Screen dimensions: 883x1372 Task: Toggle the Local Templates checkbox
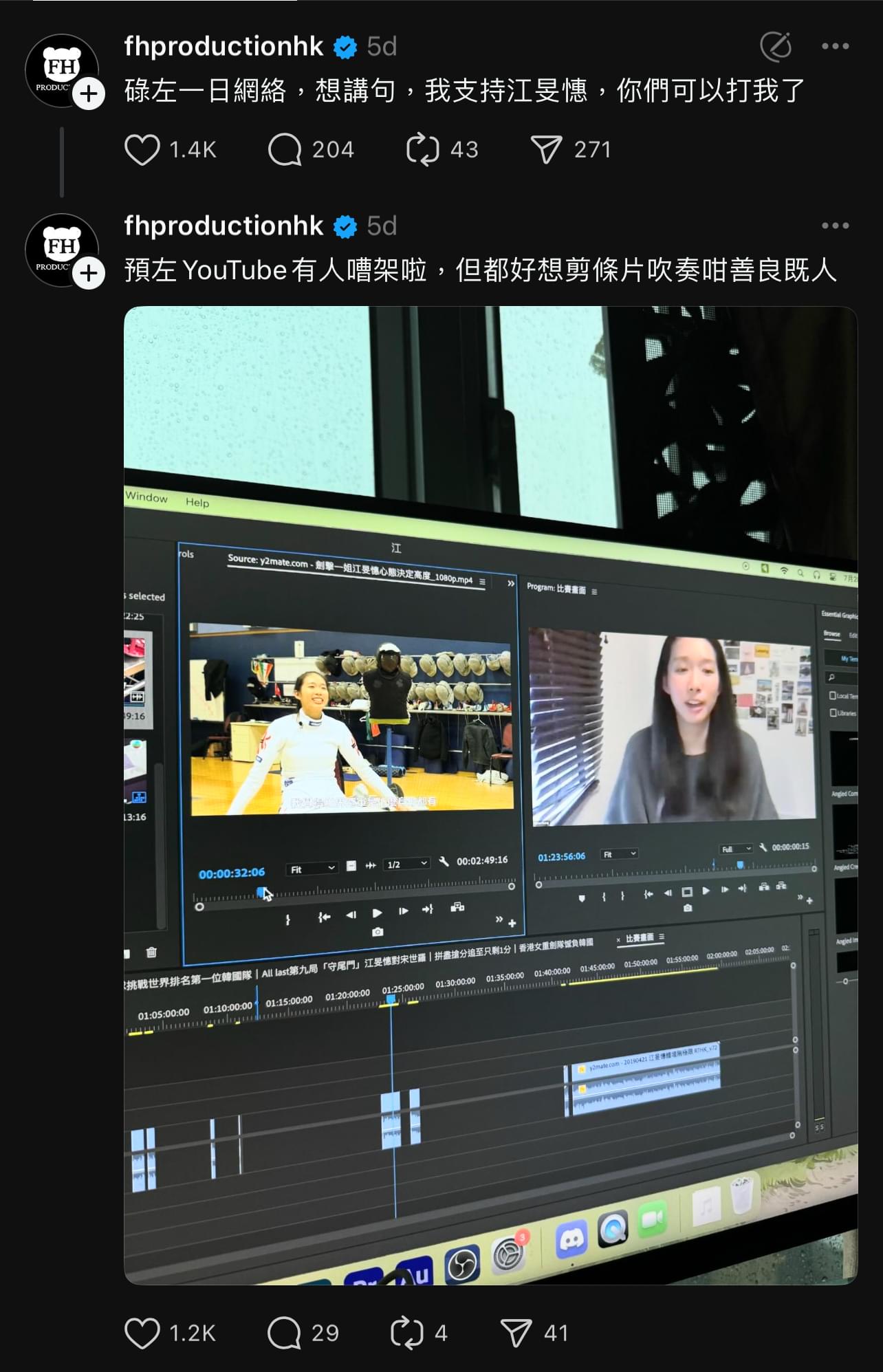pos(833,695)
